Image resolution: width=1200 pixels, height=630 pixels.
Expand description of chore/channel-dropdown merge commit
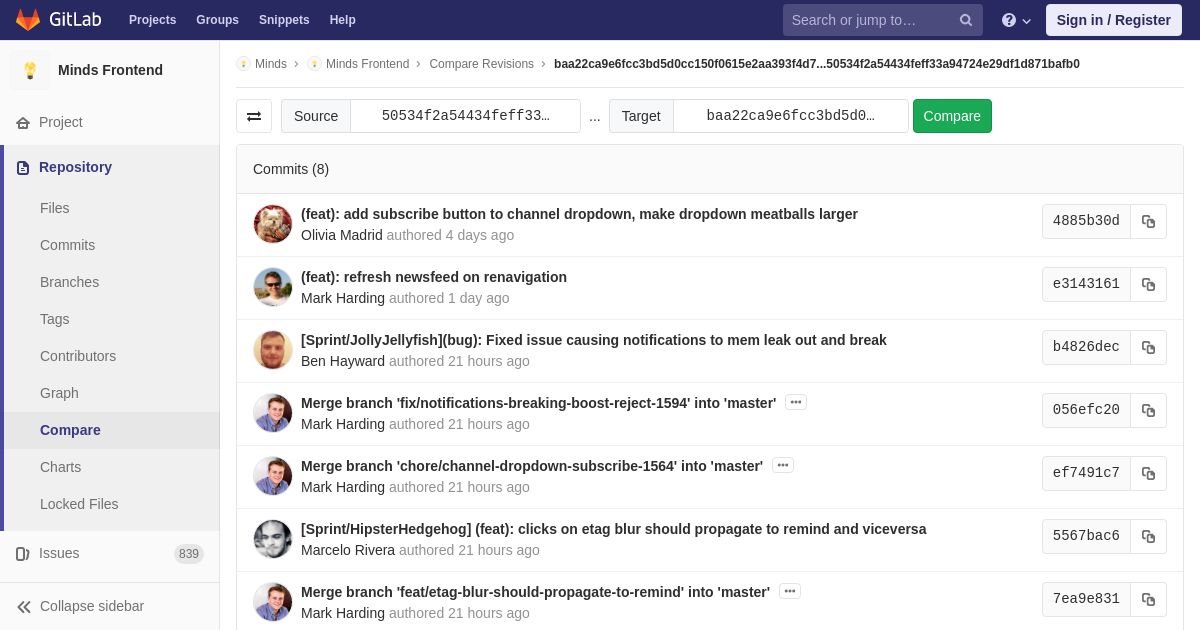click(783, 465)
